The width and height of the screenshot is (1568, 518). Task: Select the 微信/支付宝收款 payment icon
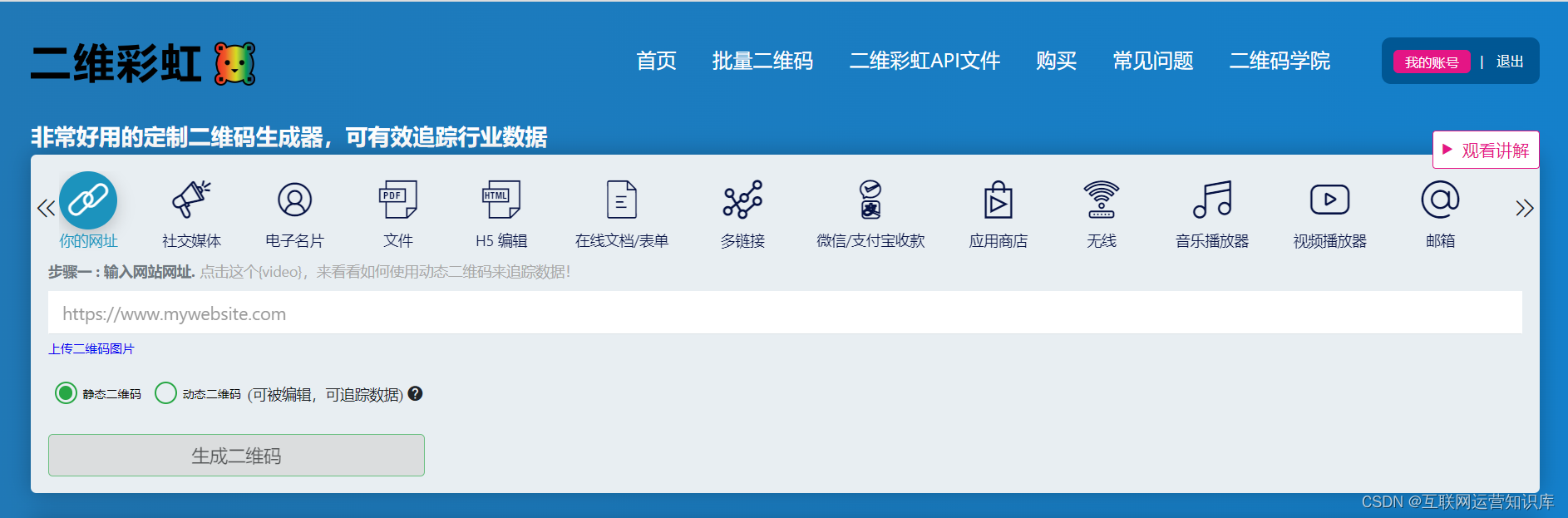coord(870,200)
